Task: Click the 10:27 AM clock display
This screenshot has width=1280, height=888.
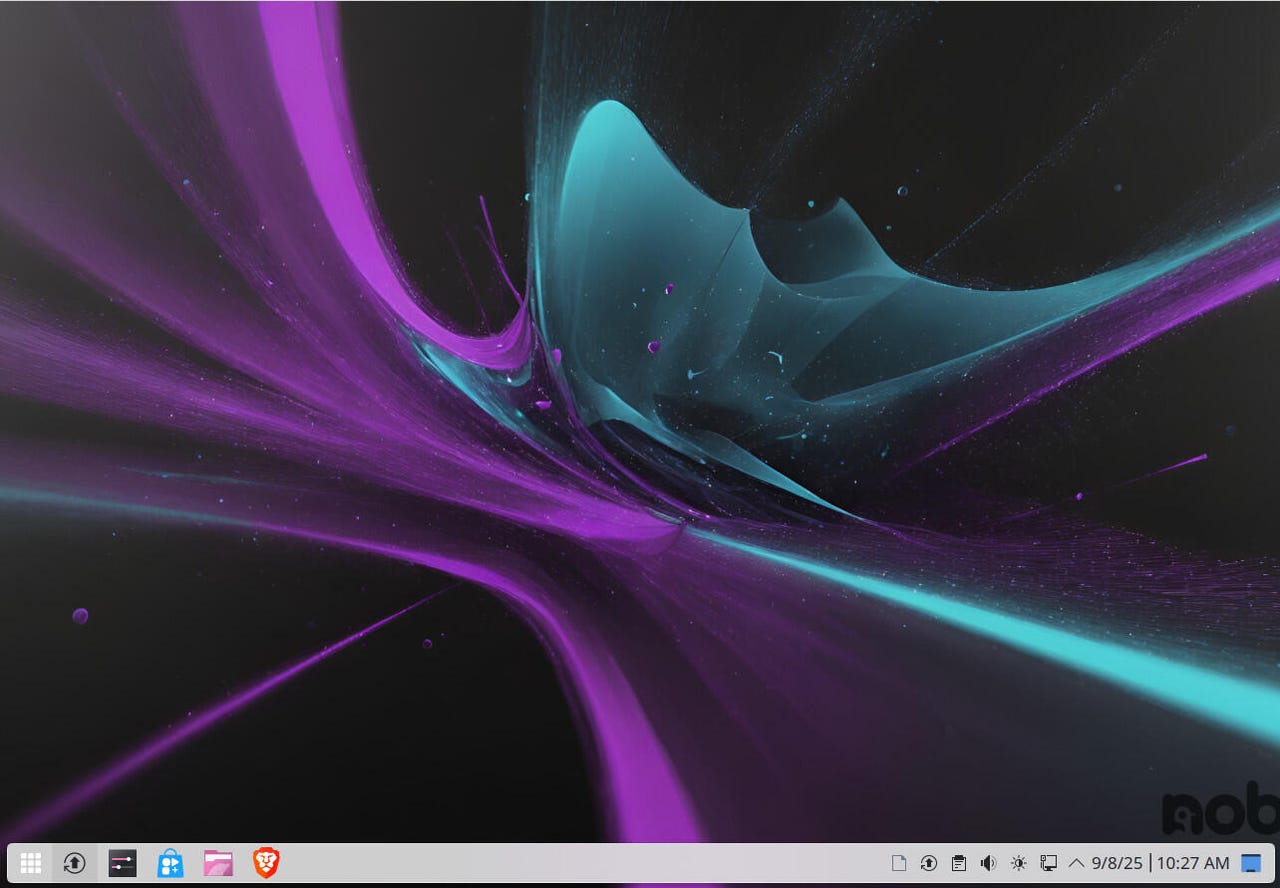Action: pyautogui.click(x=1193, y=863)
